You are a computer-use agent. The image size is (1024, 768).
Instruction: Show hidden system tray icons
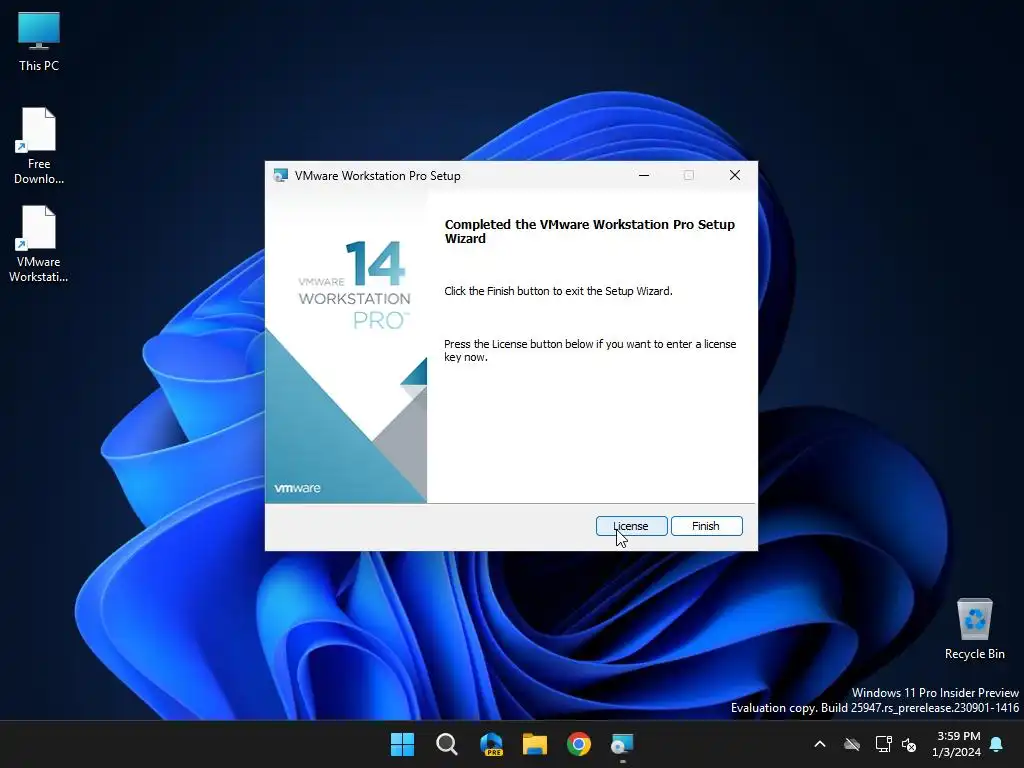point(820,744)
